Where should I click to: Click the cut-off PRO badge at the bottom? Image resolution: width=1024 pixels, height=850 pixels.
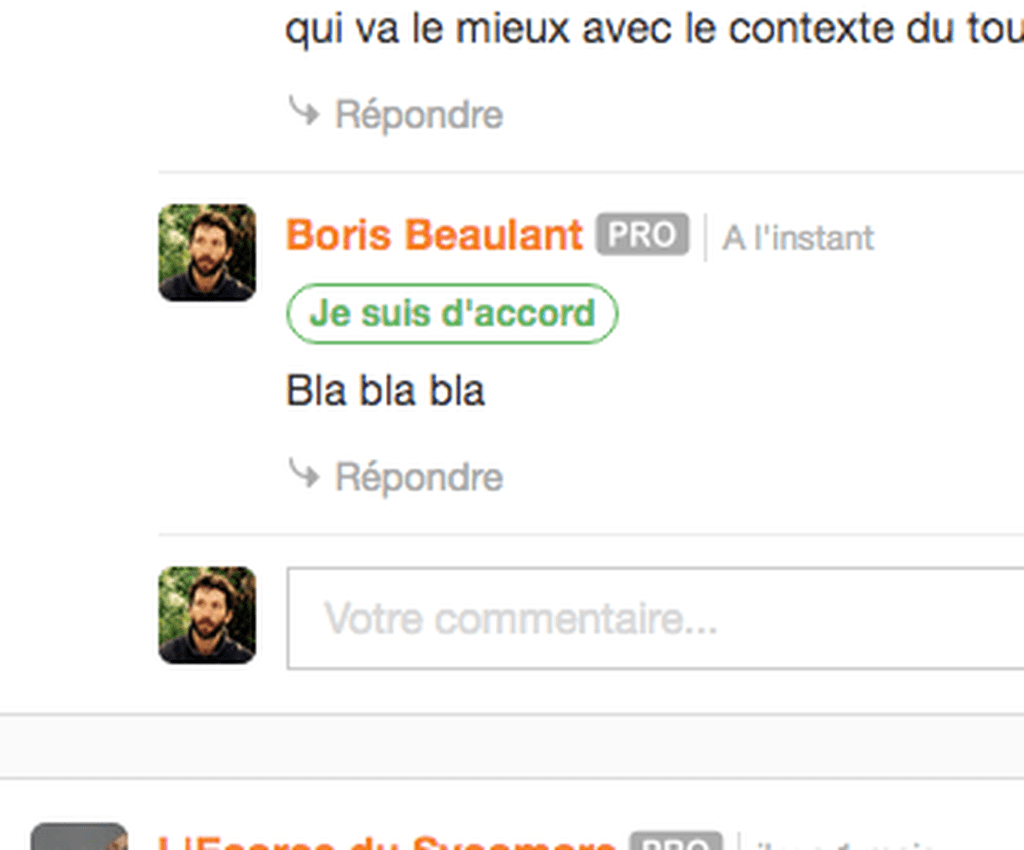(676, 841)
